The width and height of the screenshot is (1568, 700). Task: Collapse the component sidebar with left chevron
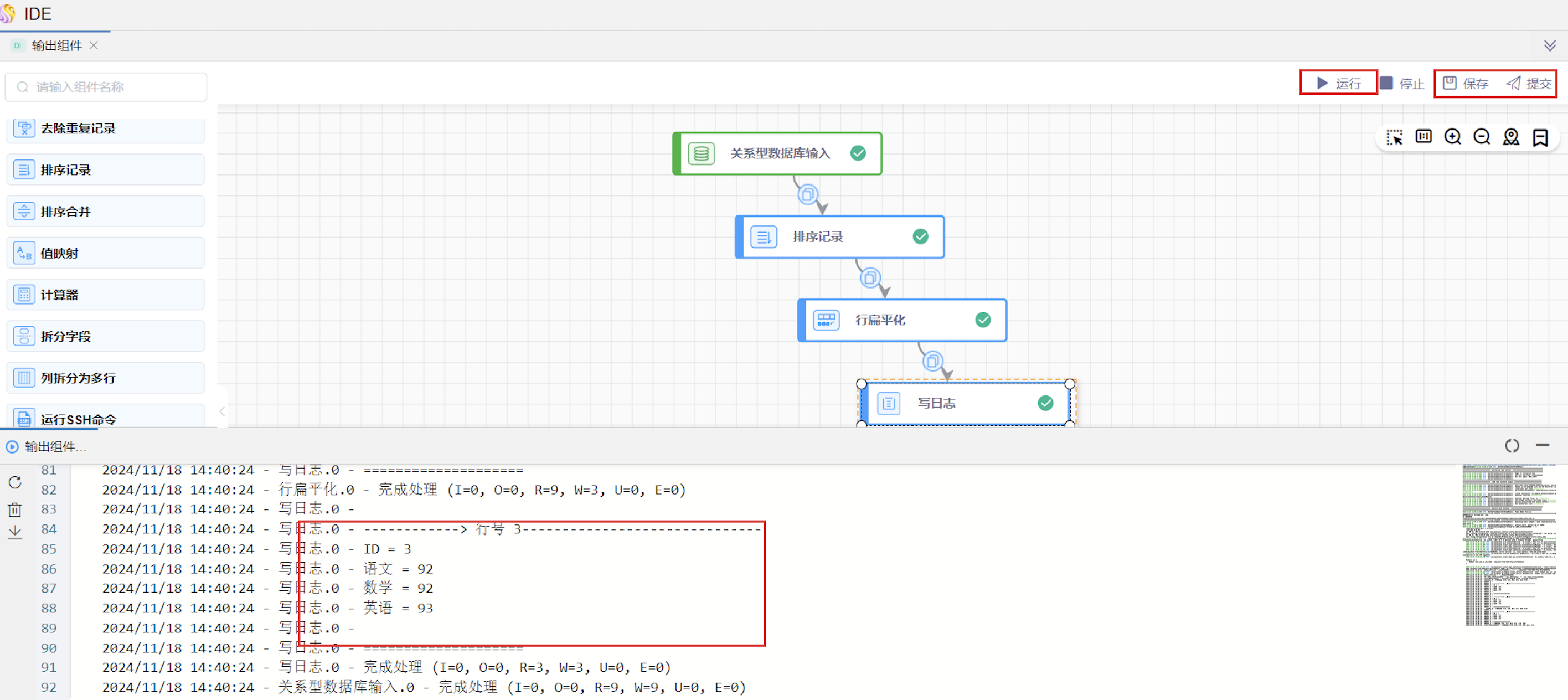coord(222,411)
